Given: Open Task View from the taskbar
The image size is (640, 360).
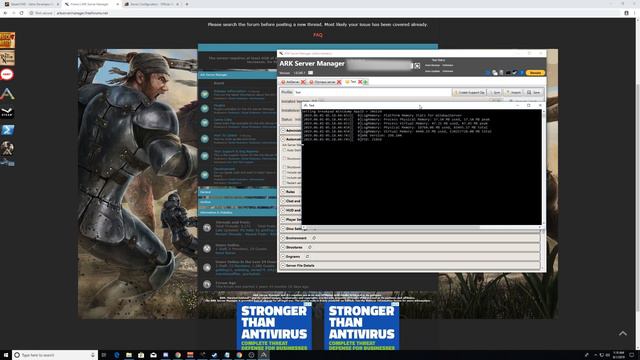Looking at the screenshot, I should (104, 355).
